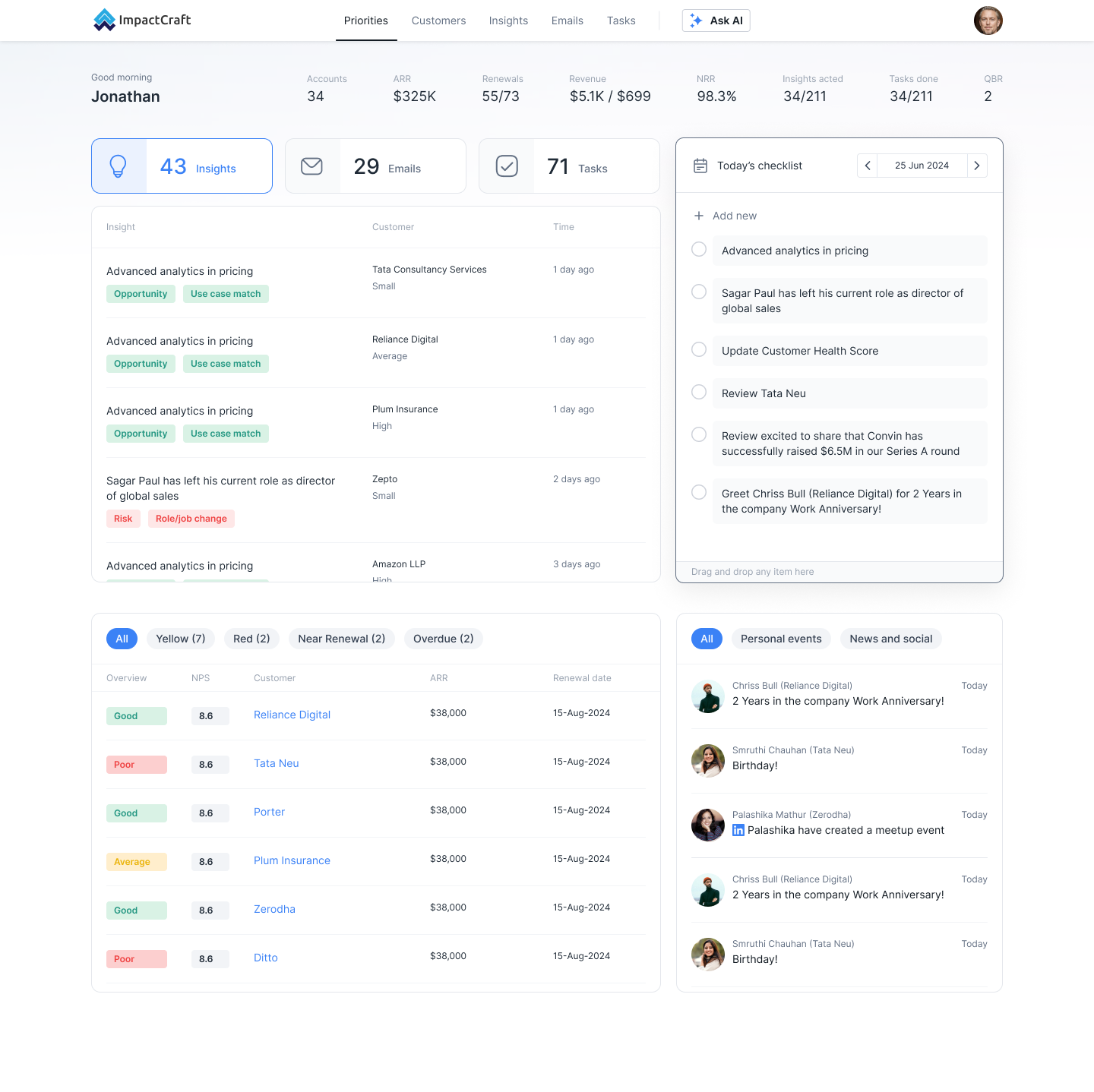
Task: Select the 43 Insights card
Action: (x=182, y=166)
